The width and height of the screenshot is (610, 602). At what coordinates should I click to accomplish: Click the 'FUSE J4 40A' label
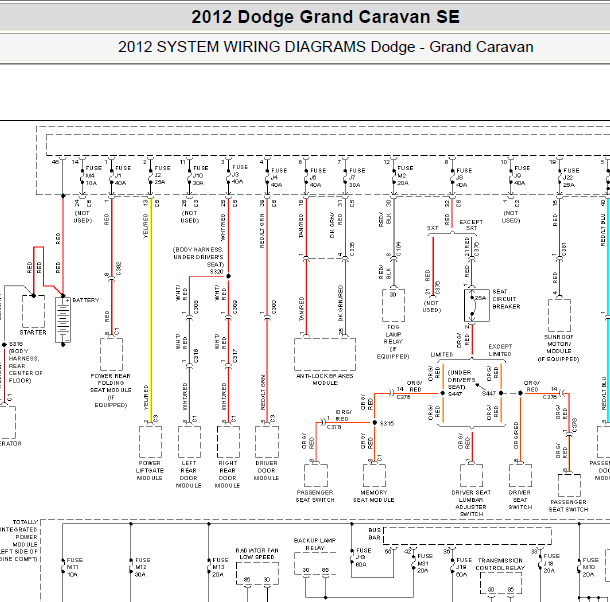pyautogui.click(x=279, y=178)
